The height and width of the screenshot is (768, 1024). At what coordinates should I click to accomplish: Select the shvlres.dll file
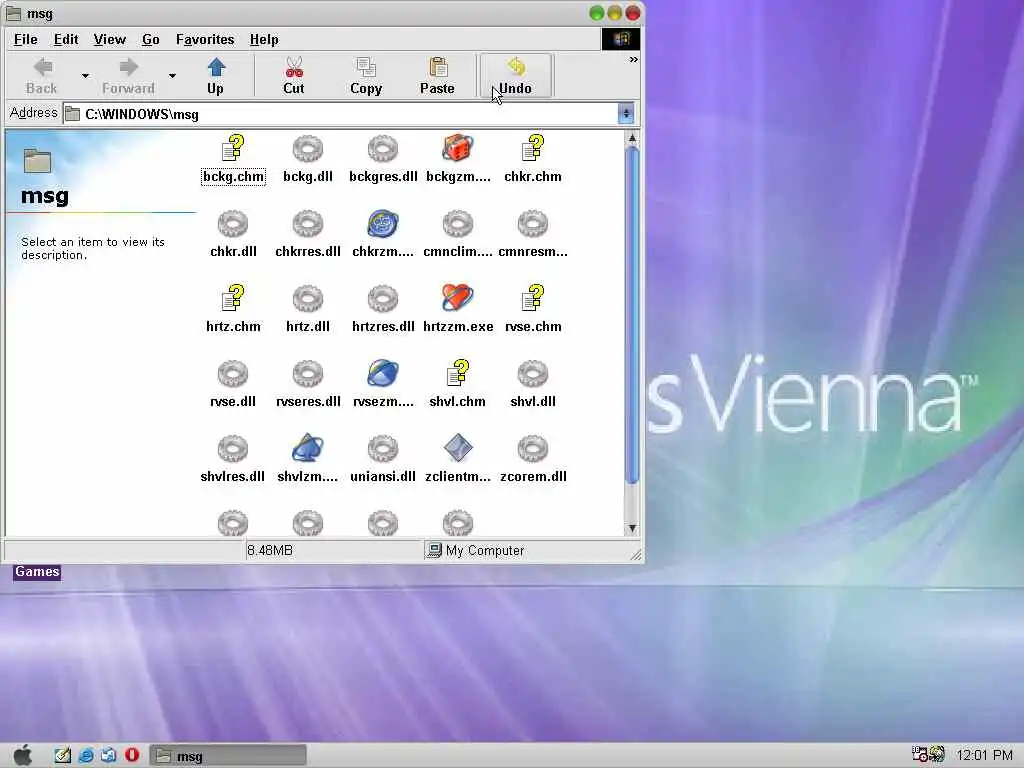click(x=233, y=460)
